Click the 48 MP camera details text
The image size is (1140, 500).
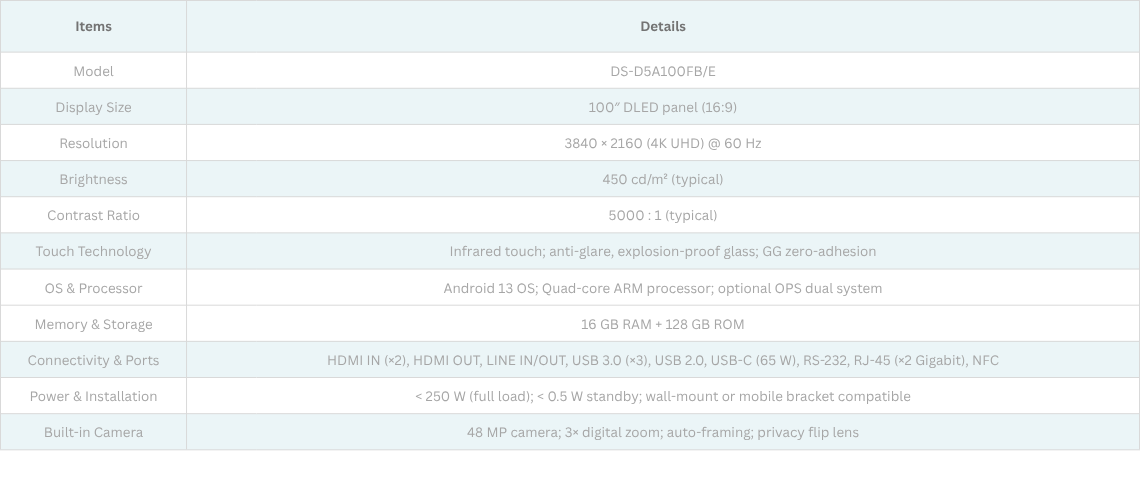coord(662,432)
